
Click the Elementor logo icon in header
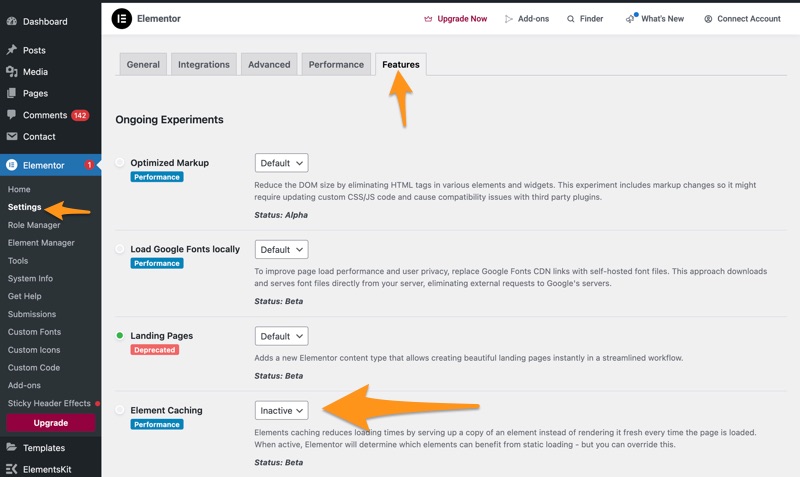click(121, 19)
